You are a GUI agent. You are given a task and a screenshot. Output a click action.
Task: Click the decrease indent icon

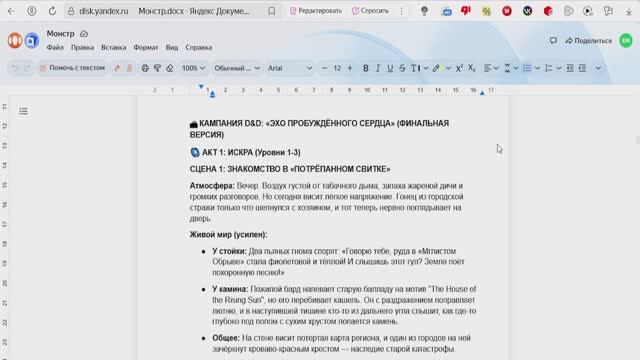point(570,68)
